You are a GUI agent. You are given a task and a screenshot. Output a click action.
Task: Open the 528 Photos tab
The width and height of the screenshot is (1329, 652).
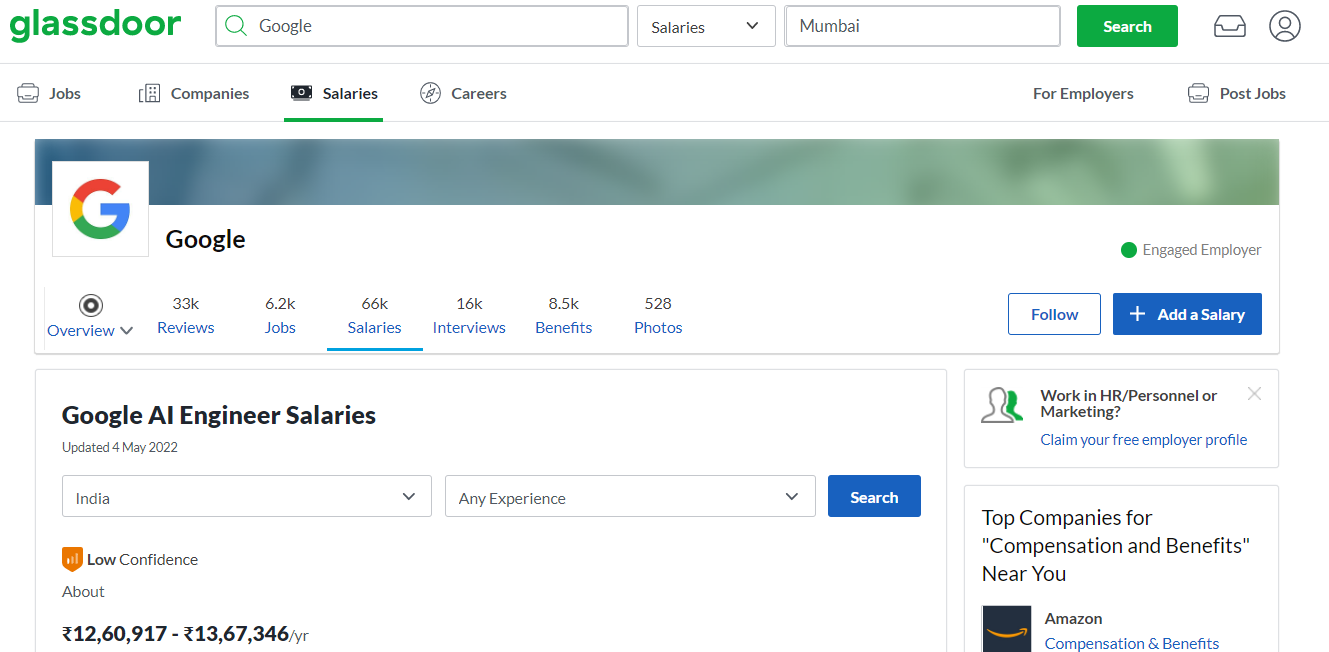click(x=658, y=315)
